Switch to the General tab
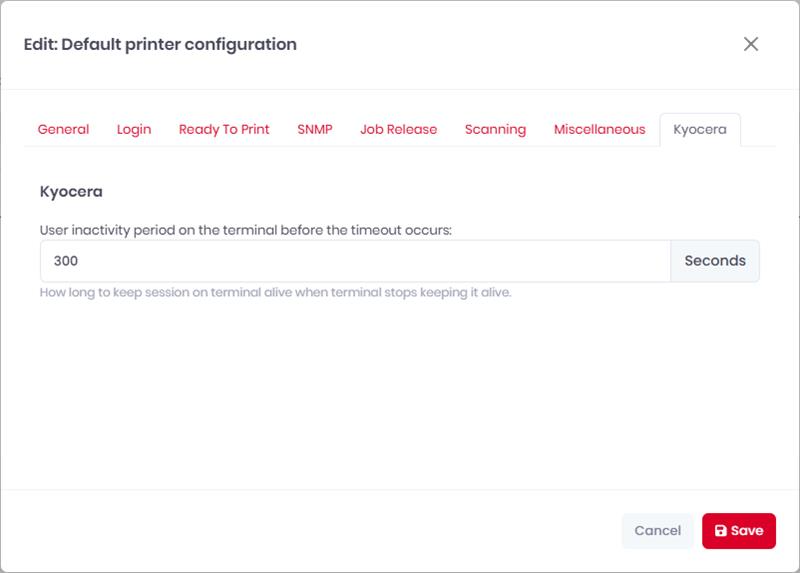 [63, 130]
